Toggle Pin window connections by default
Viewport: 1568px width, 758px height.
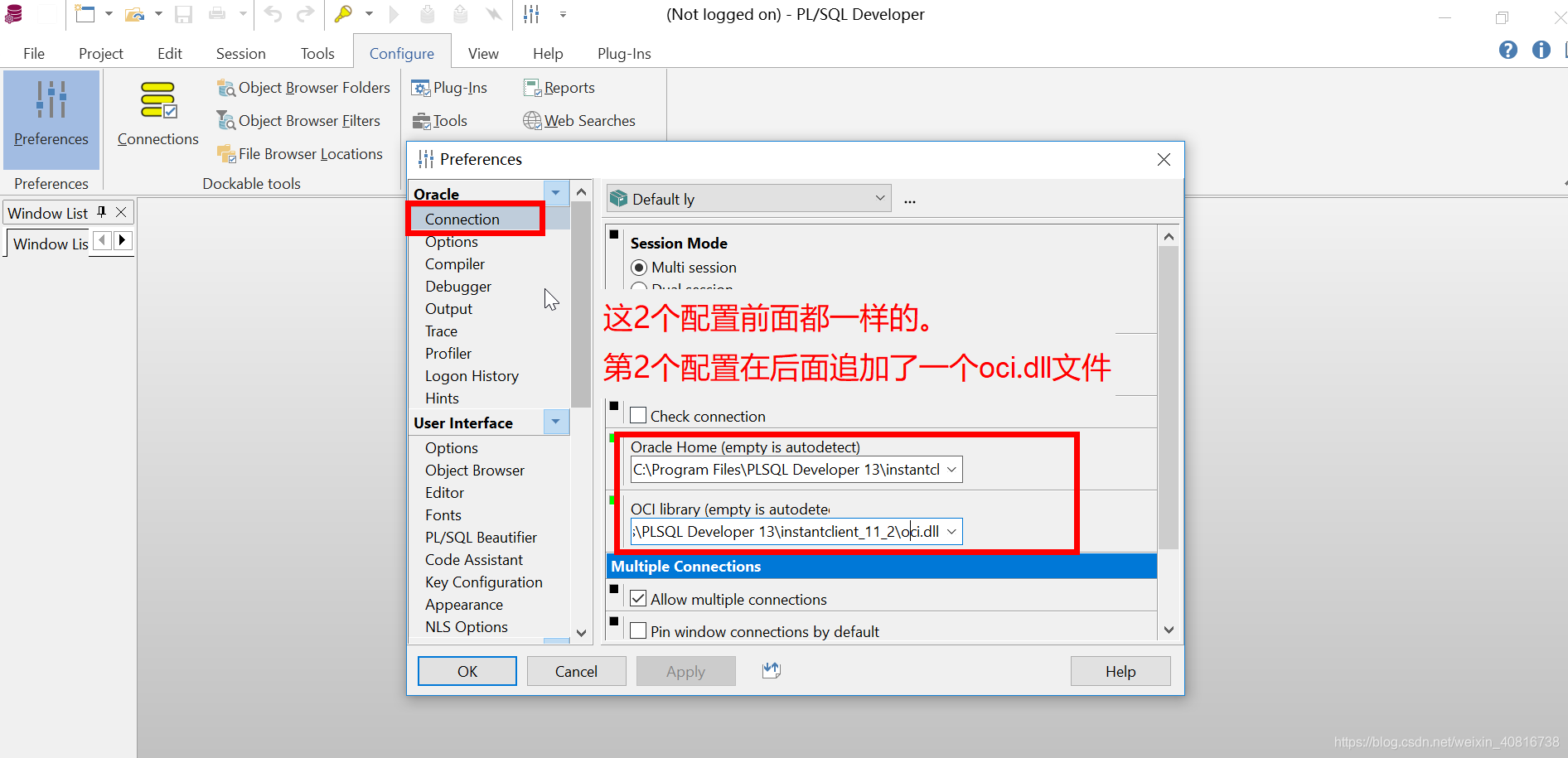(638, 630)
